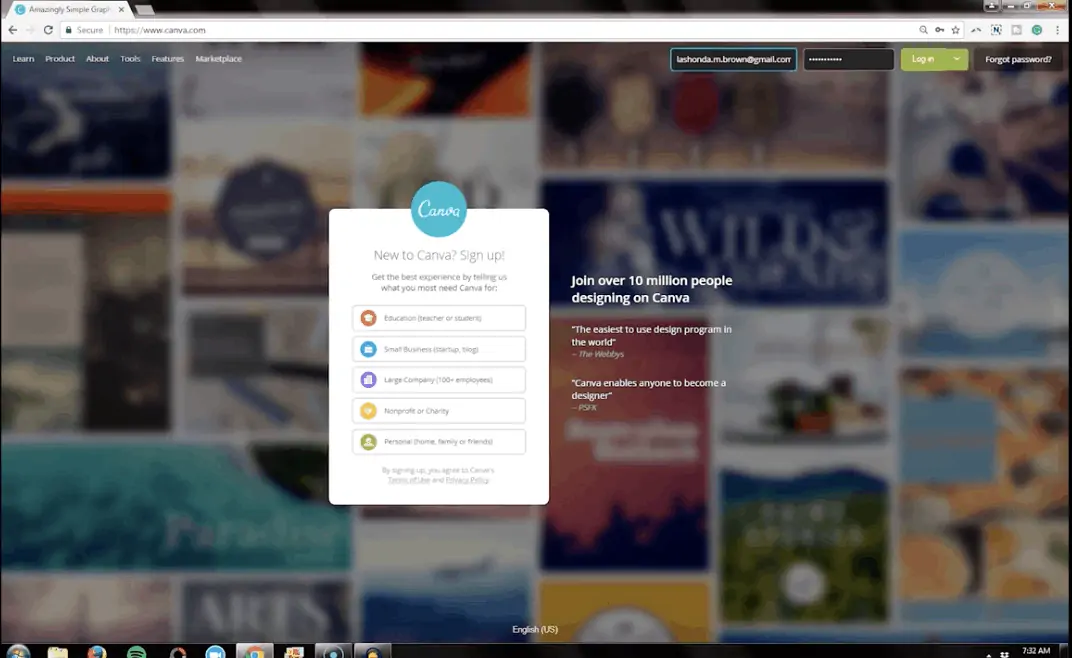
Task: Expand the Log in dropdown arrow
Action: click(x=957, y=60)
